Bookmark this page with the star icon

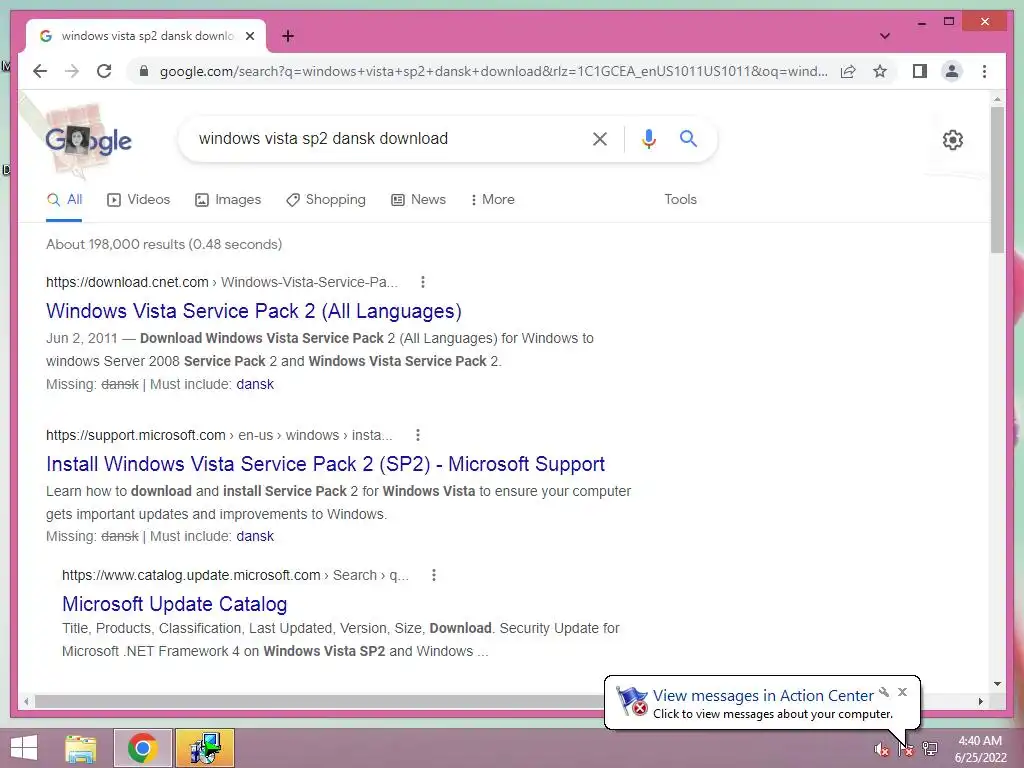880,71
